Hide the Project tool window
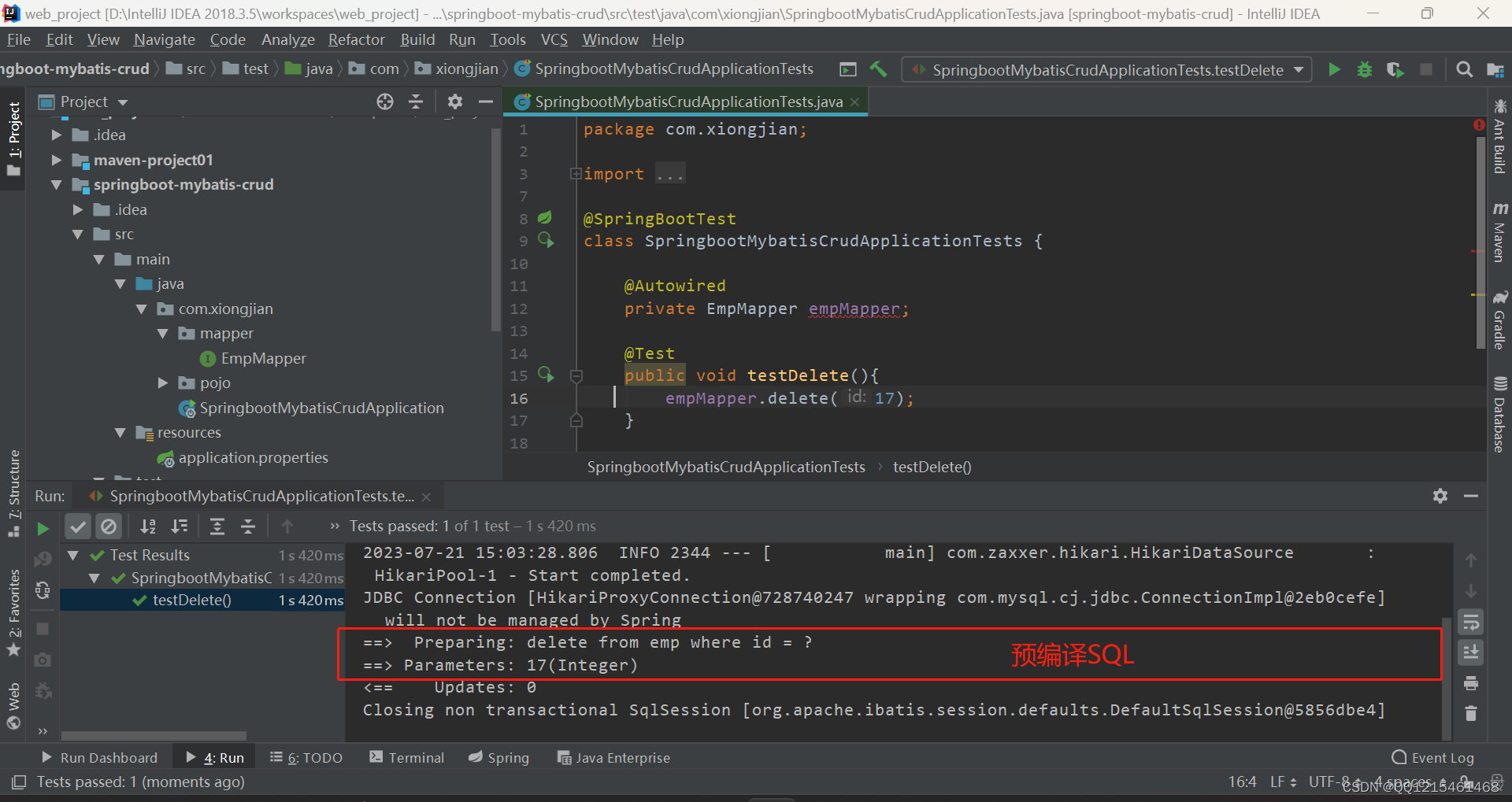 [486, 102]
